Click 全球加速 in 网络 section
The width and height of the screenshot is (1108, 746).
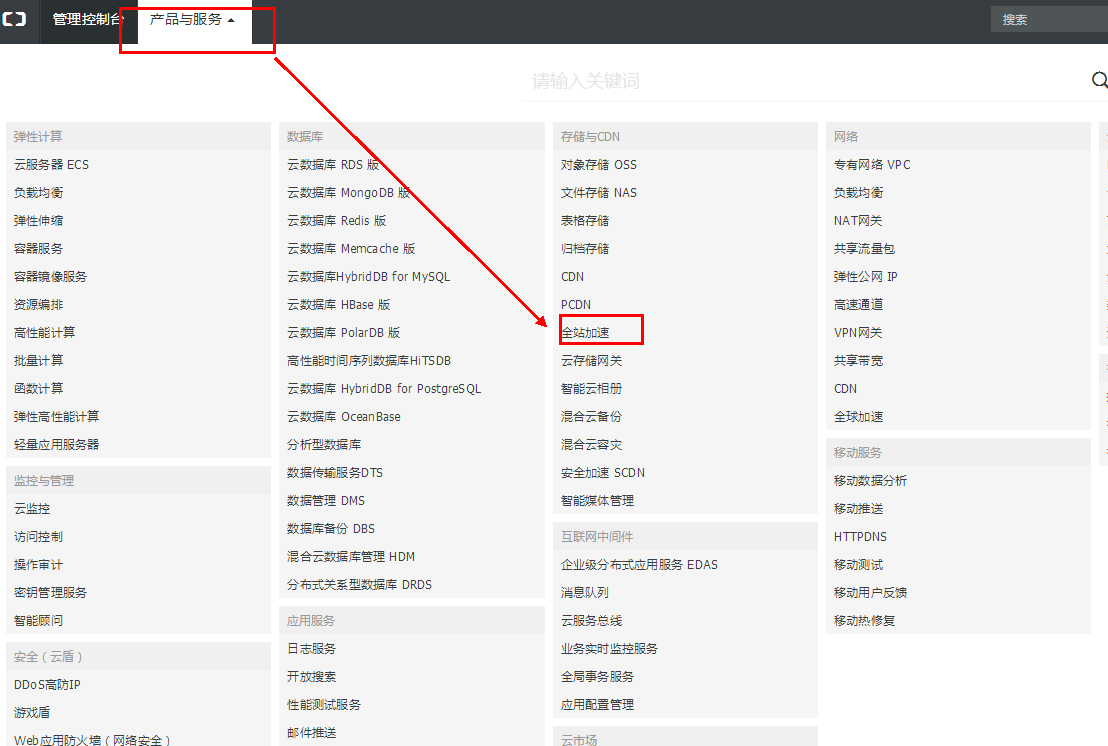(x=858, y=417)
